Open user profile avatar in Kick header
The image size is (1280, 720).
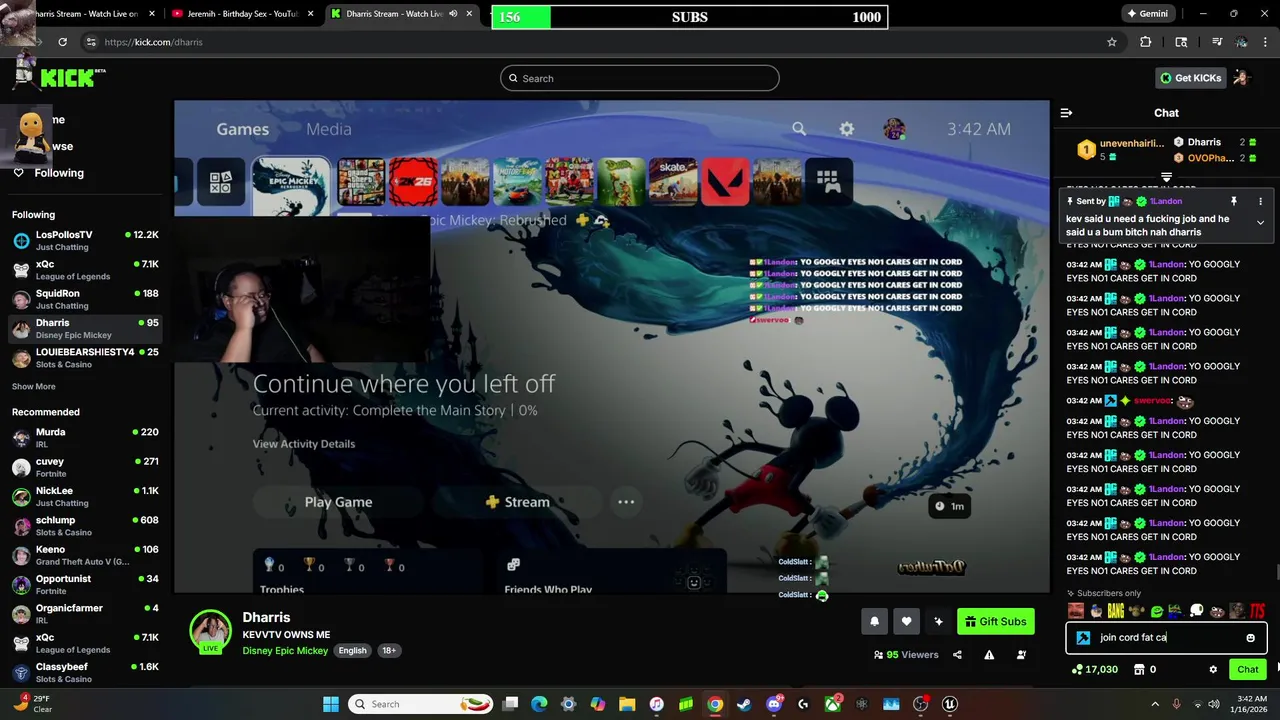point(1241,78)
